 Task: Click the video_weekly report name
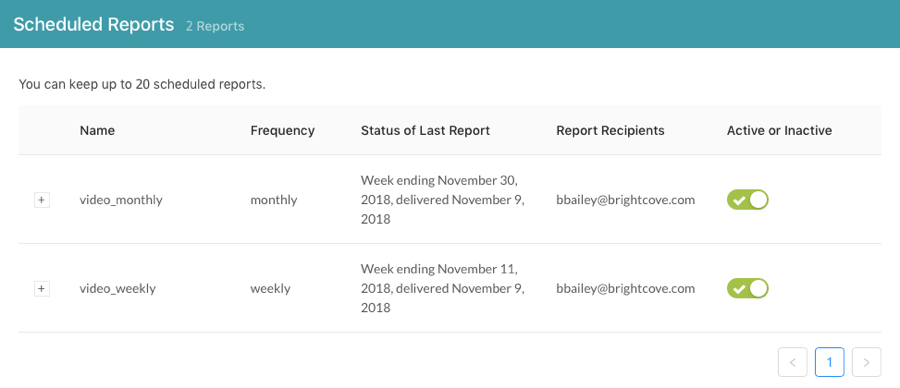coord(118,289)
